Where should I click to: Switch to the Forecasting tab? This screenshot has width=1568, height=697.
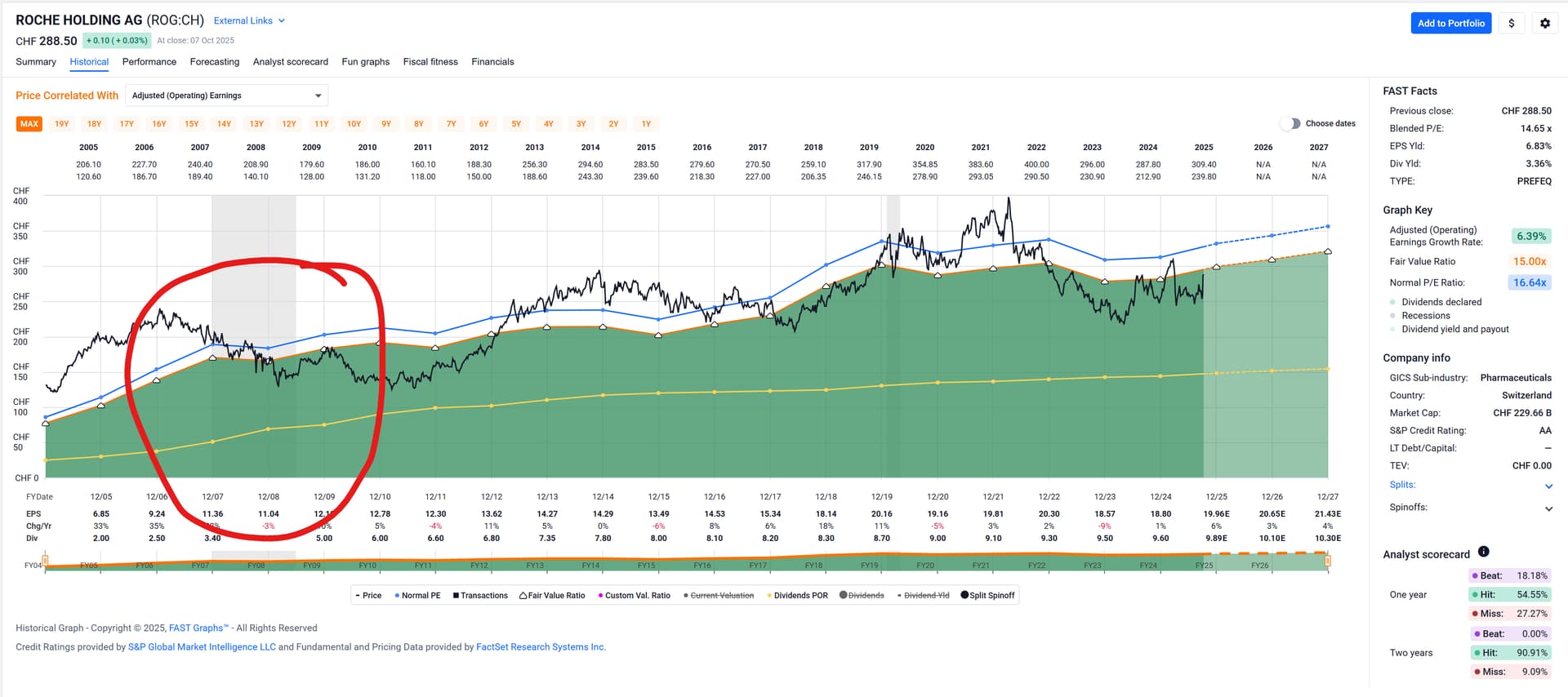pos(214,62)
